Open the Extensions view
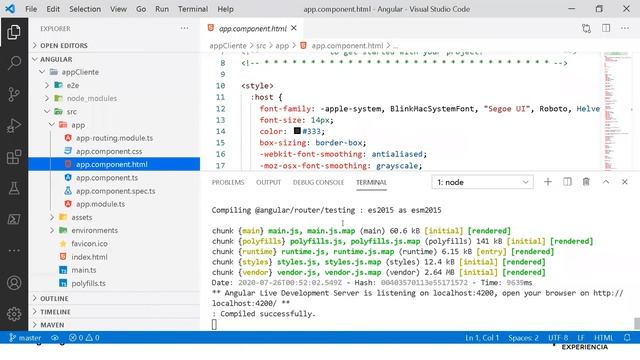 [x=14, y=157]
